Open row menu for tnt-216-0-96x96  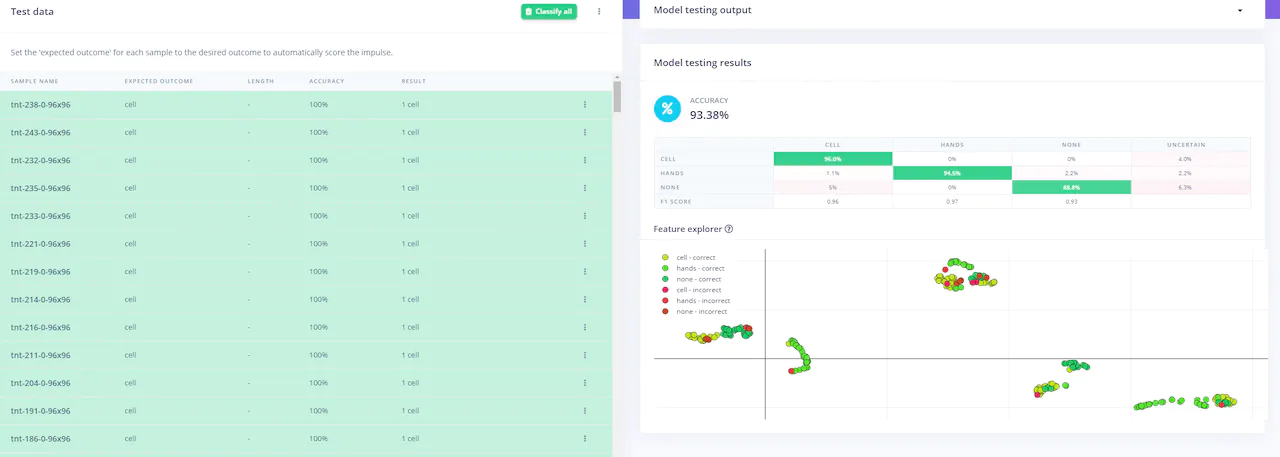click(x=585, y=327)
